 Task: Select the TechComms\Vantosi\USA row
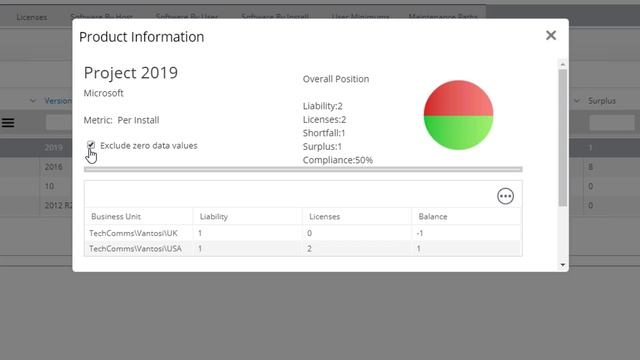pyautogui.click(x=303, y=249)
